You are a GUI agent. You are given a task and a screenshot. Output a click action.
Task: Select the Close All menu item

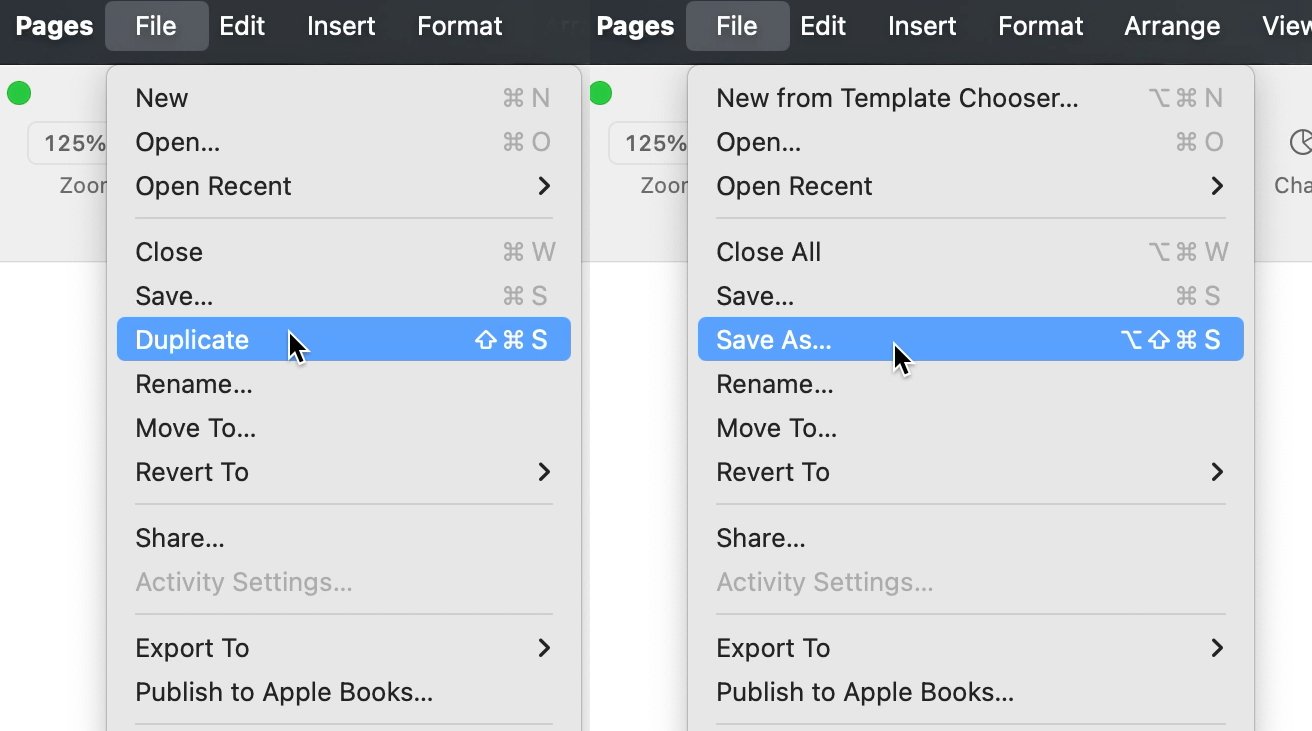970,252
